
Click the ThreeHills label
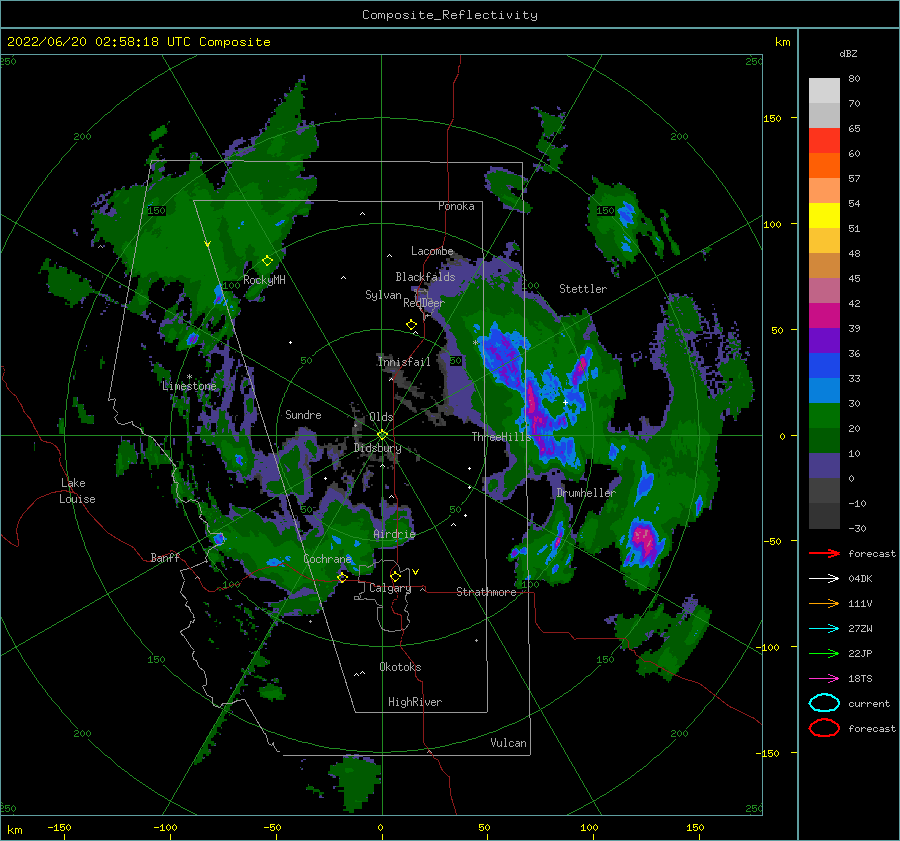(x=502, y=437)
